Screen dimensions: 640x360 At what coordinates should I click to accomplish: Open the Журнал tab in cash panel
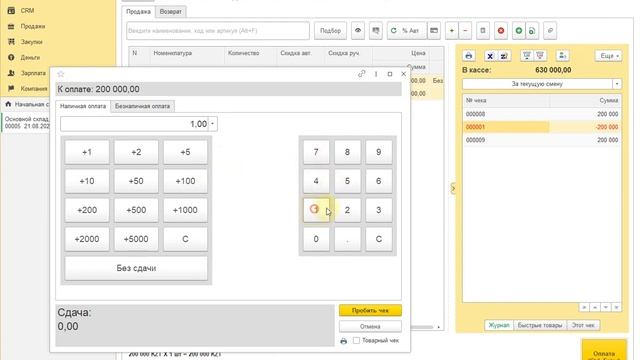point(499,325)
